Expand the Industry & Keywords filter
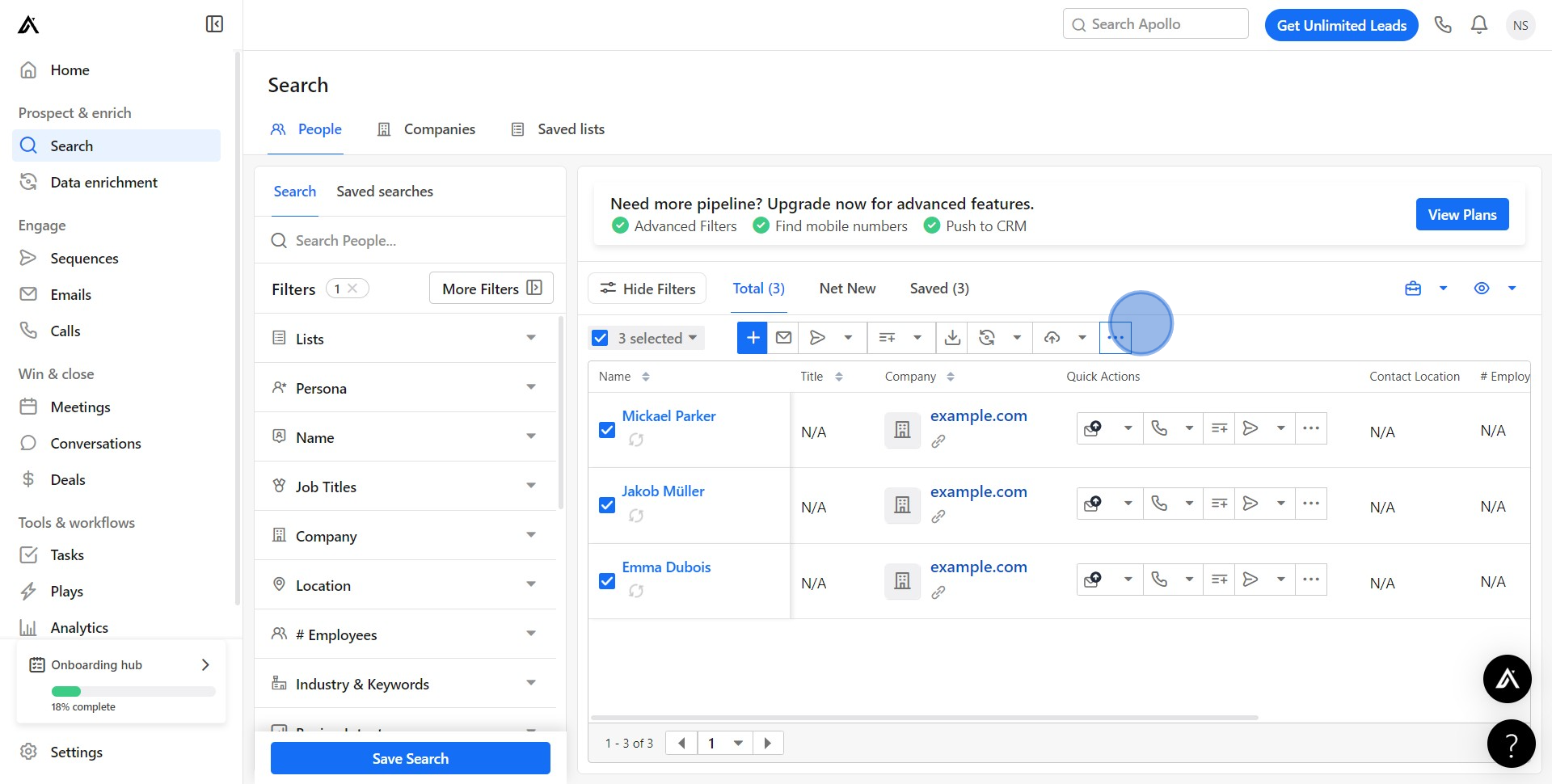 405,684
